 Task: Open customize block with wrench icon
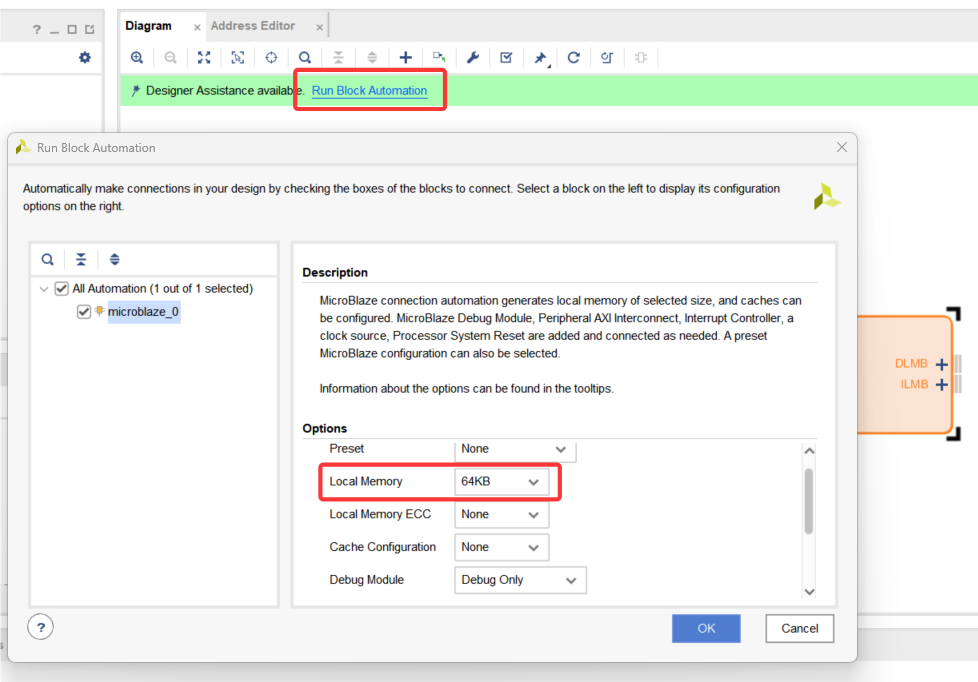pos(473,57)
